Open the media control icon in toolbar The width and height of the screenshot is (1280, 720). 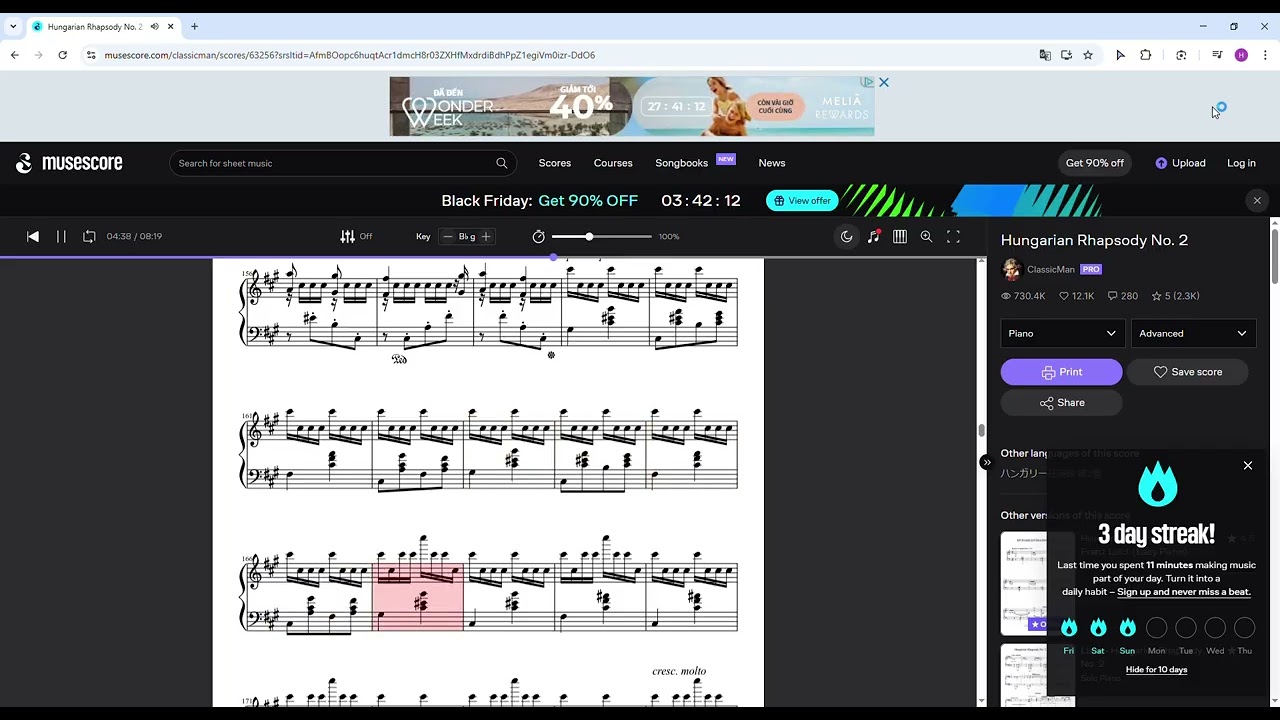click(1217, 55)
